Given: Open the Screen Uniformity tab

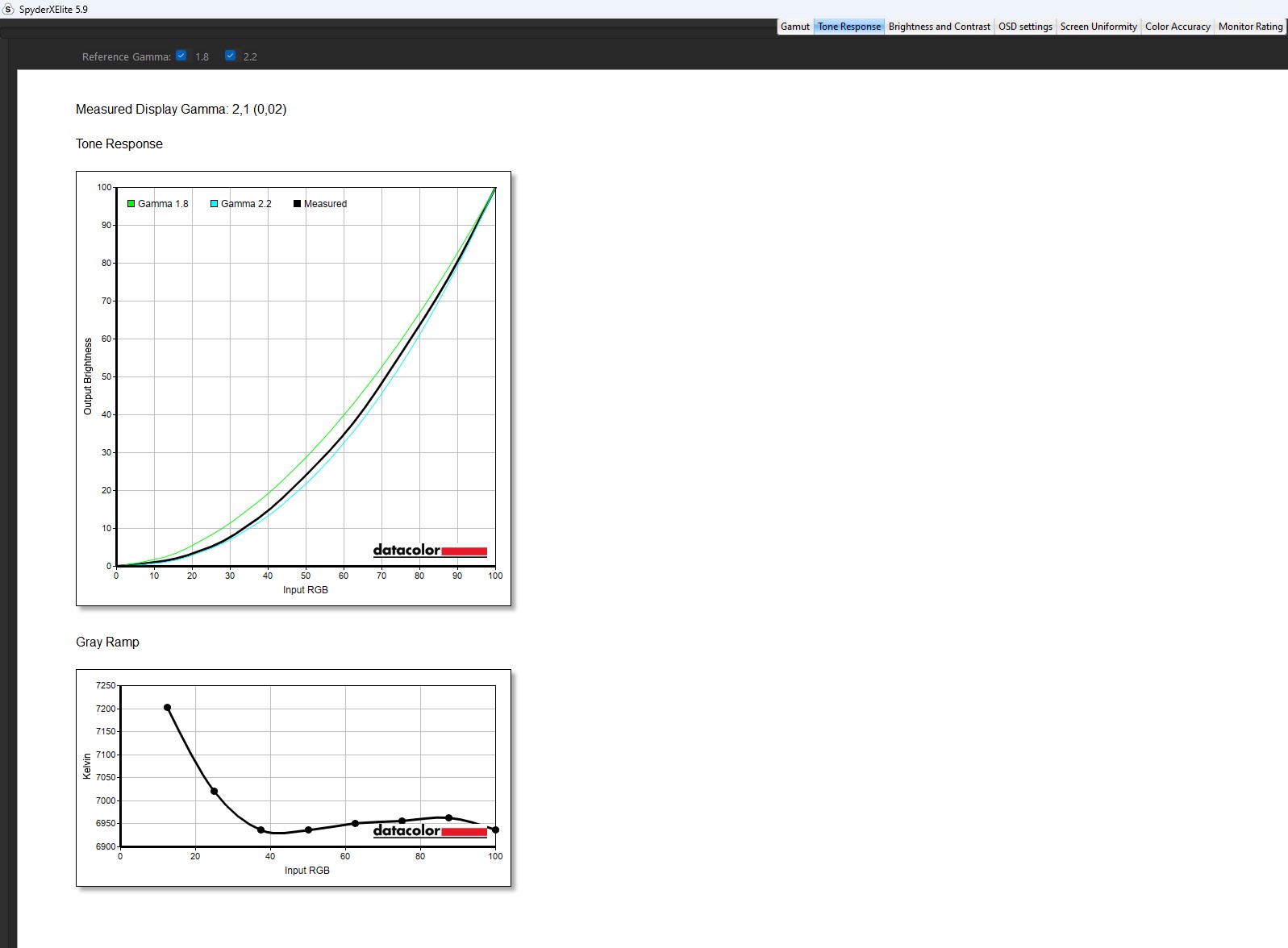Looking at the screenshot, I should point(1098,27).
